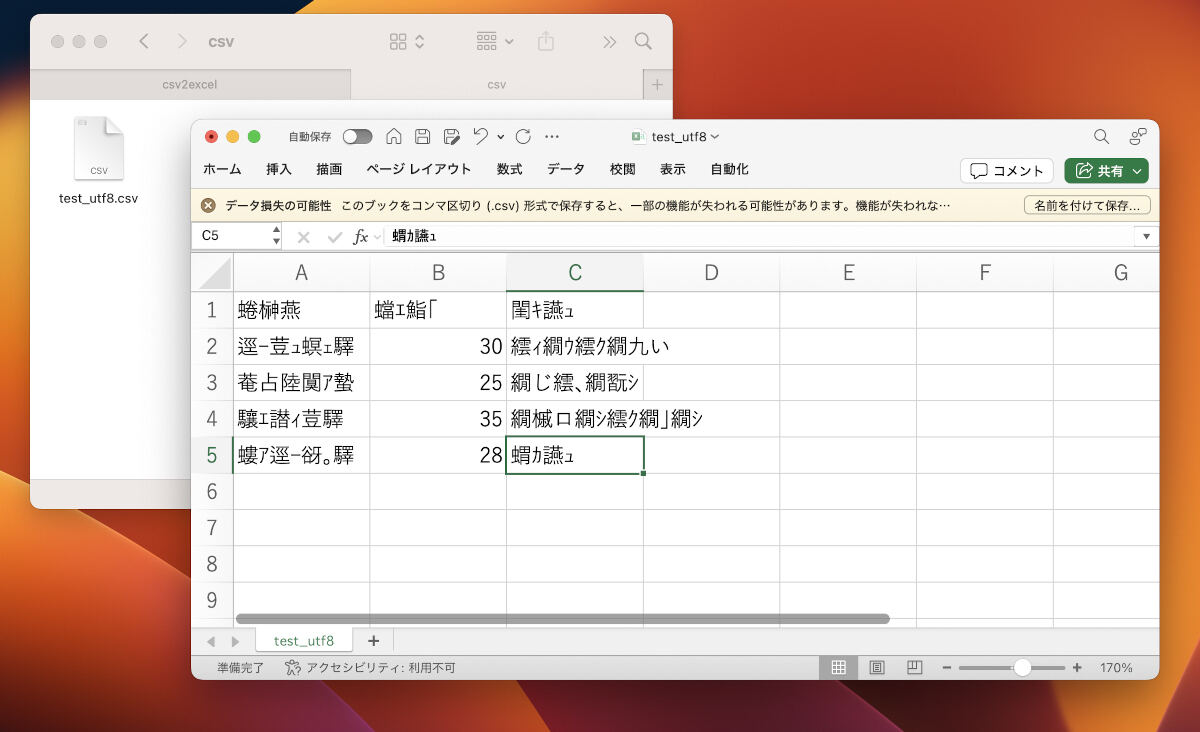Click the Normal view grid icon
The image size is (1200, 732).
click(839, 667)
